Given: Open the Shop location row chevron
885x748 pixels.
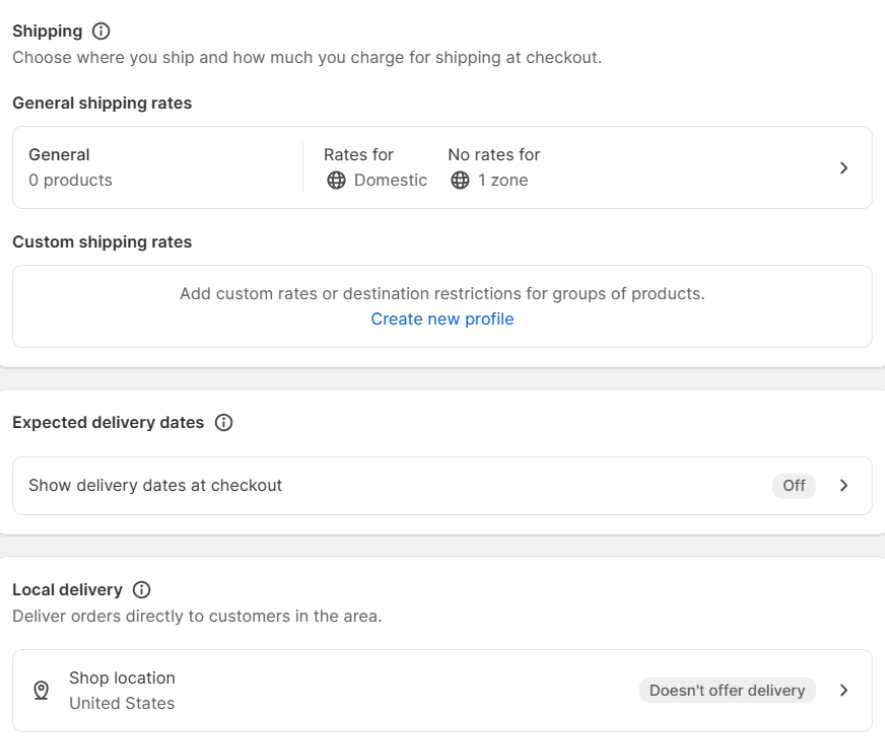Looking at the screenshot, I should (843, 690).
